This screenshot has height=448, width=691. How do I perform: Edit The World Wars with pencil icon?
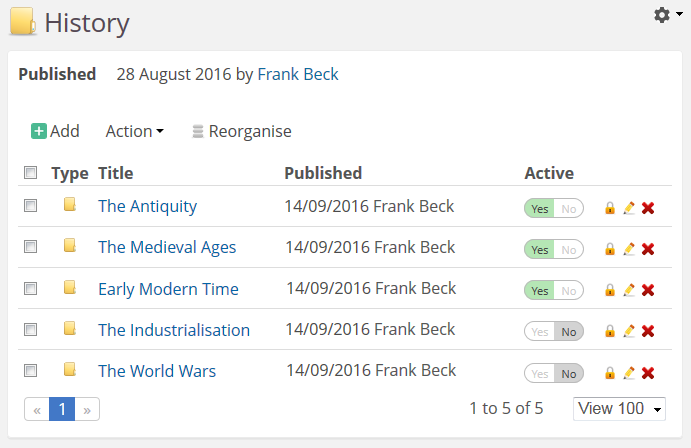(629, 373)
